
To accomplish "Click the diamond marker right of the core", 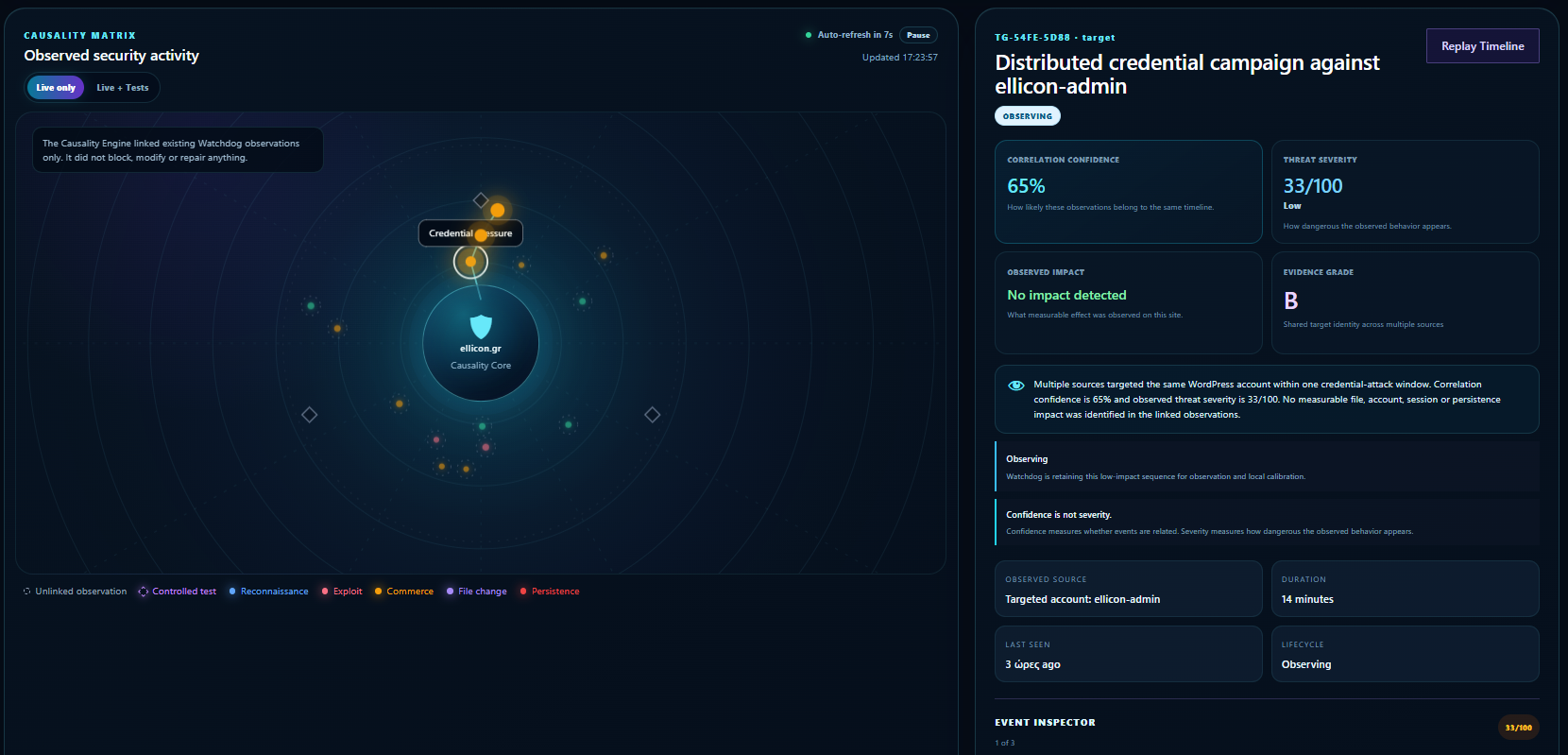I will pos(652,415).
